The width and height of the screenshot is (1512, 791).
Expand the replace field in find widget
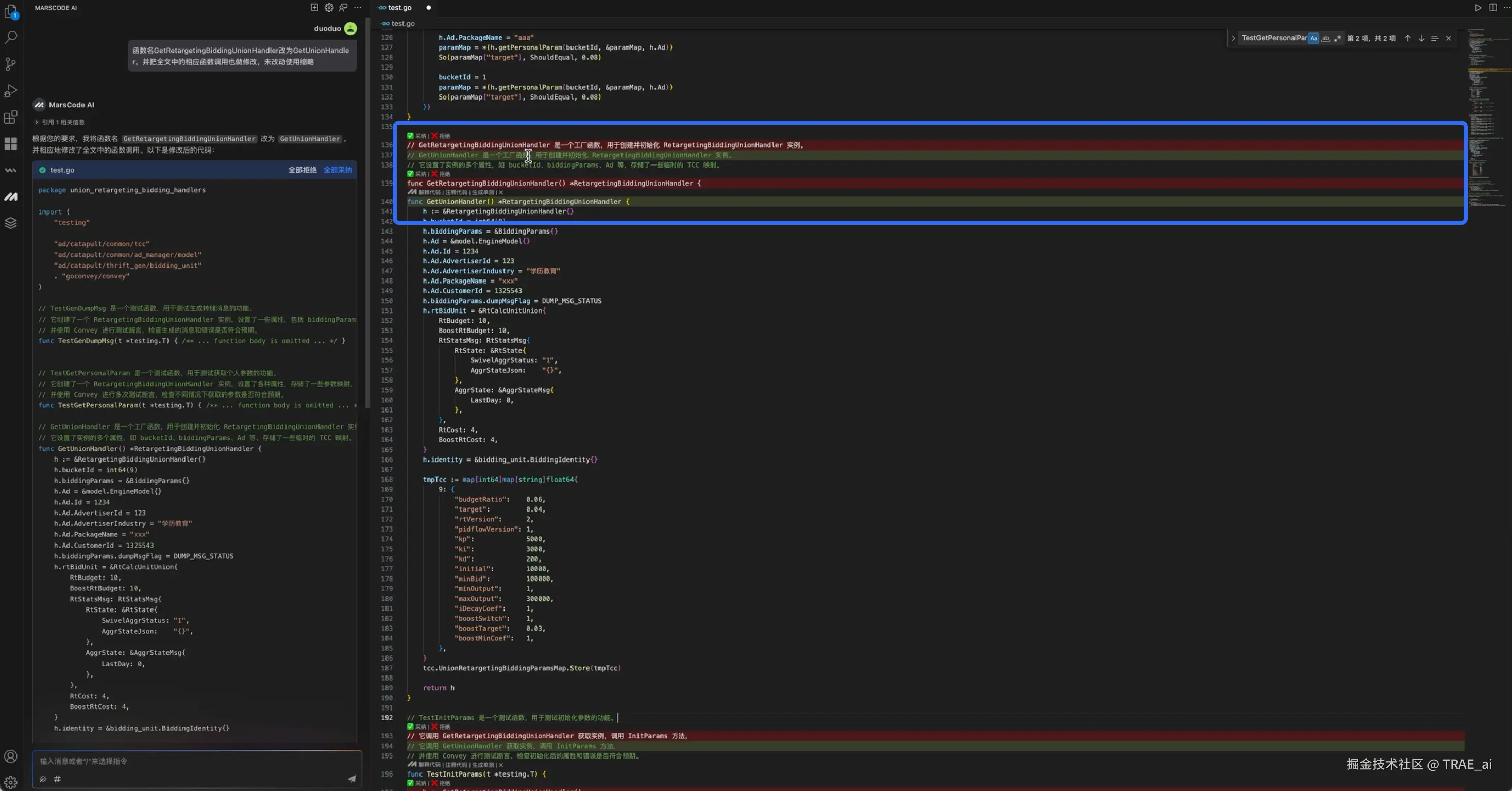coord(1233,38)
